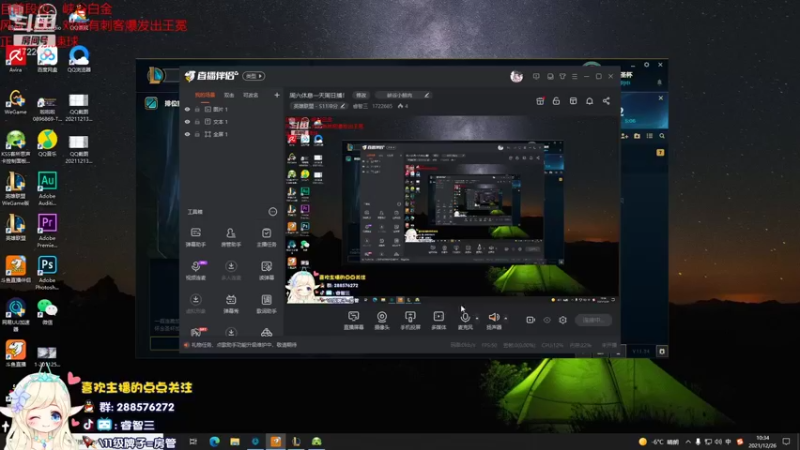Collapse the 工具箱 toolbox panel
The height and width of the screenshot is (450, 800).
click(x=272, y=212)
